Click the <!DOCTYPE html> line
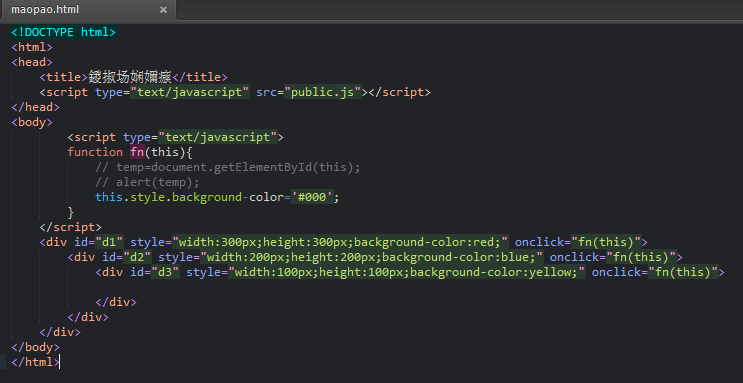The width and height of the screenshot is (743, 383). click(x=63, y=32)
